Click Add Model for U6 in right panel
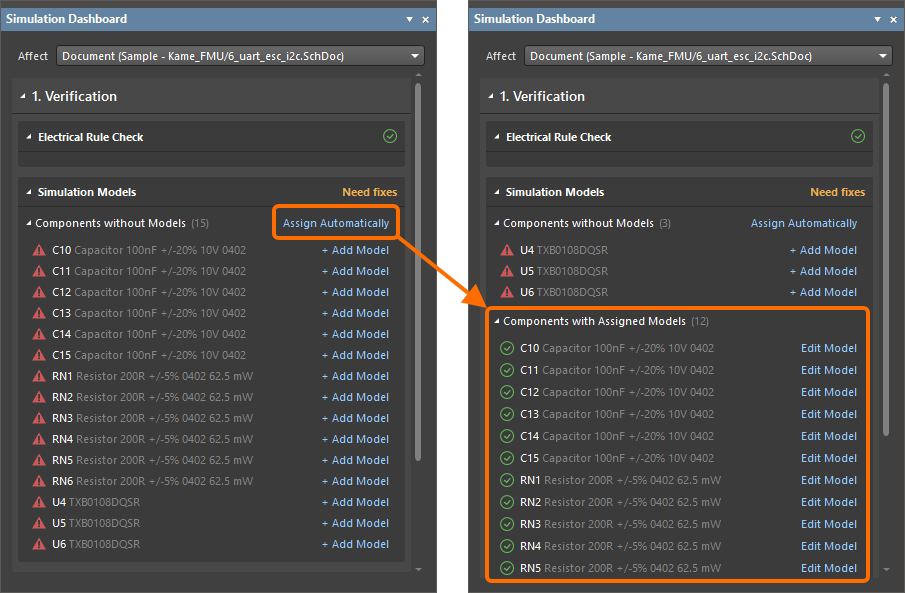 pyautogui.click(x=823, y=292)
